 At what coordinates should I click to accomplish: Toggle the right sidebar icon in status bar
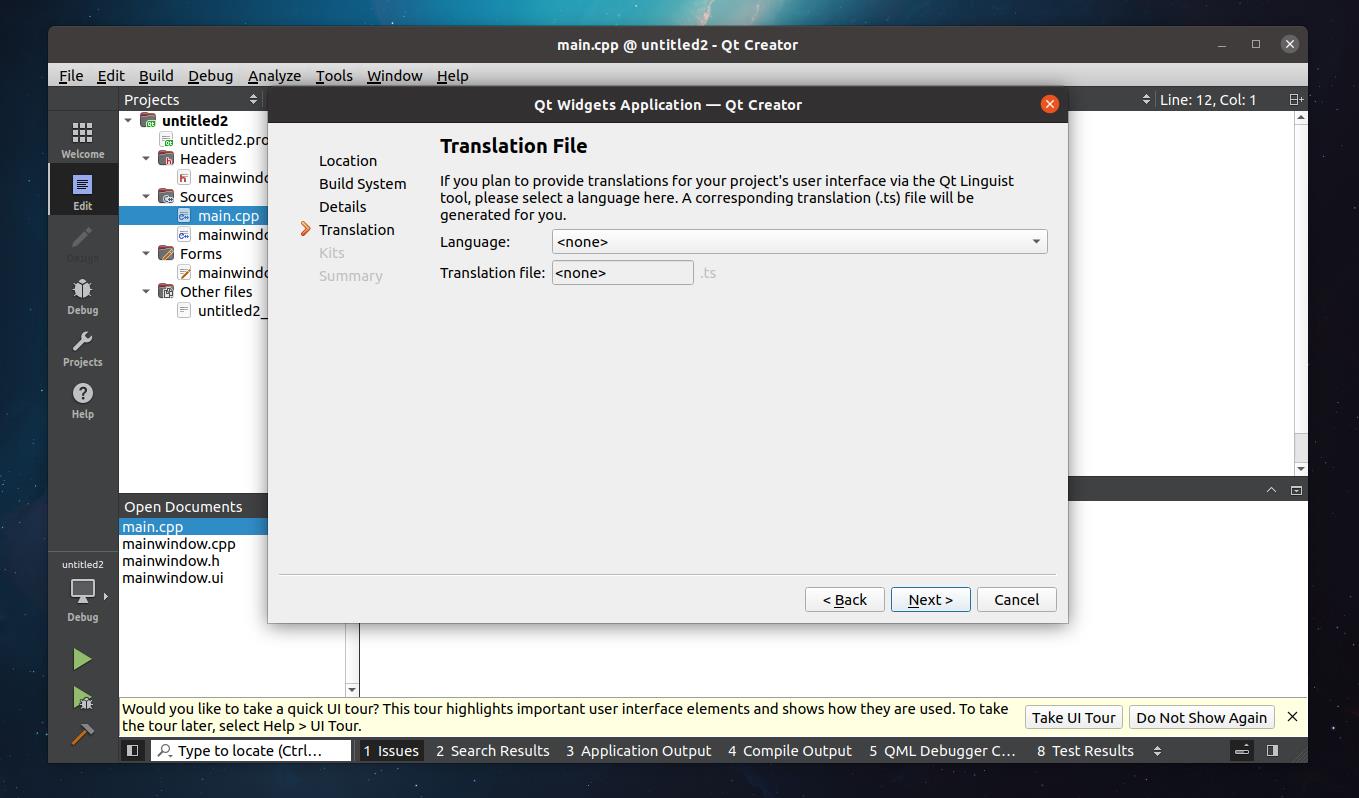coord(1272,750)
